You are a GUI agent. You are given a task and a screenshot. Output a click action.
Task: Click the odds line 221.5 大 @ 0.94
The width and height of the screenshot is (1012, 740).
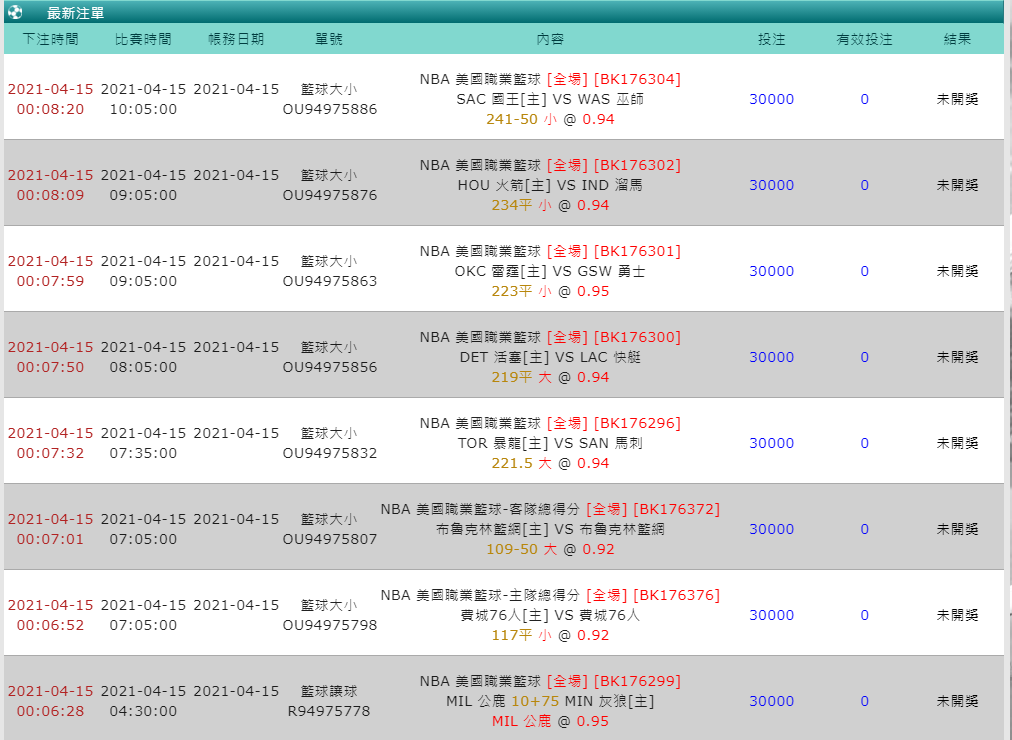point(550,463)
